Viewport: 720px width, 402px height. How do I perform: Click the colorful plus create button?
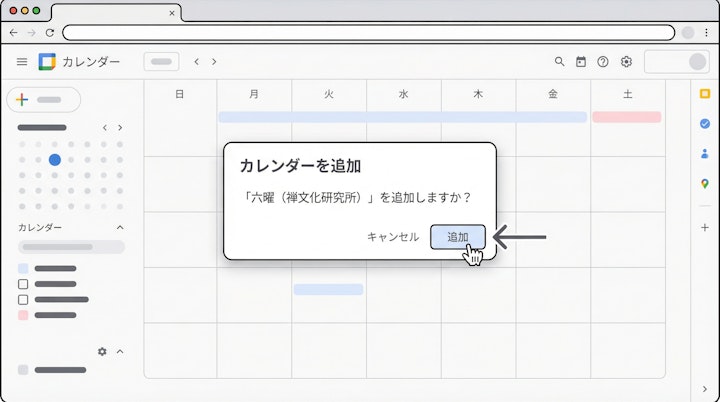[44, 100]
